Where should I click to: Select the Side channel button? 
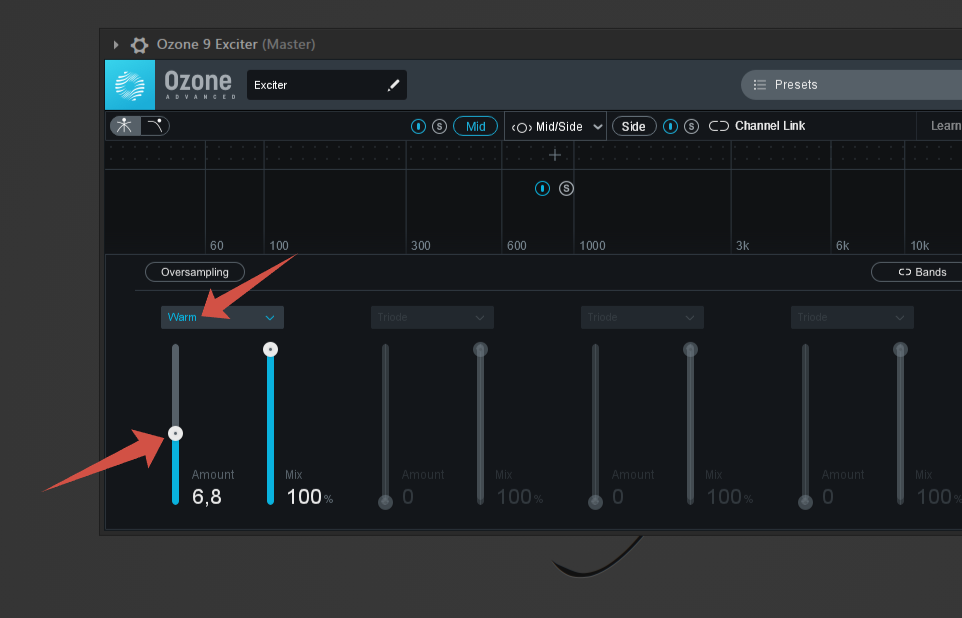tap(634, 126)
